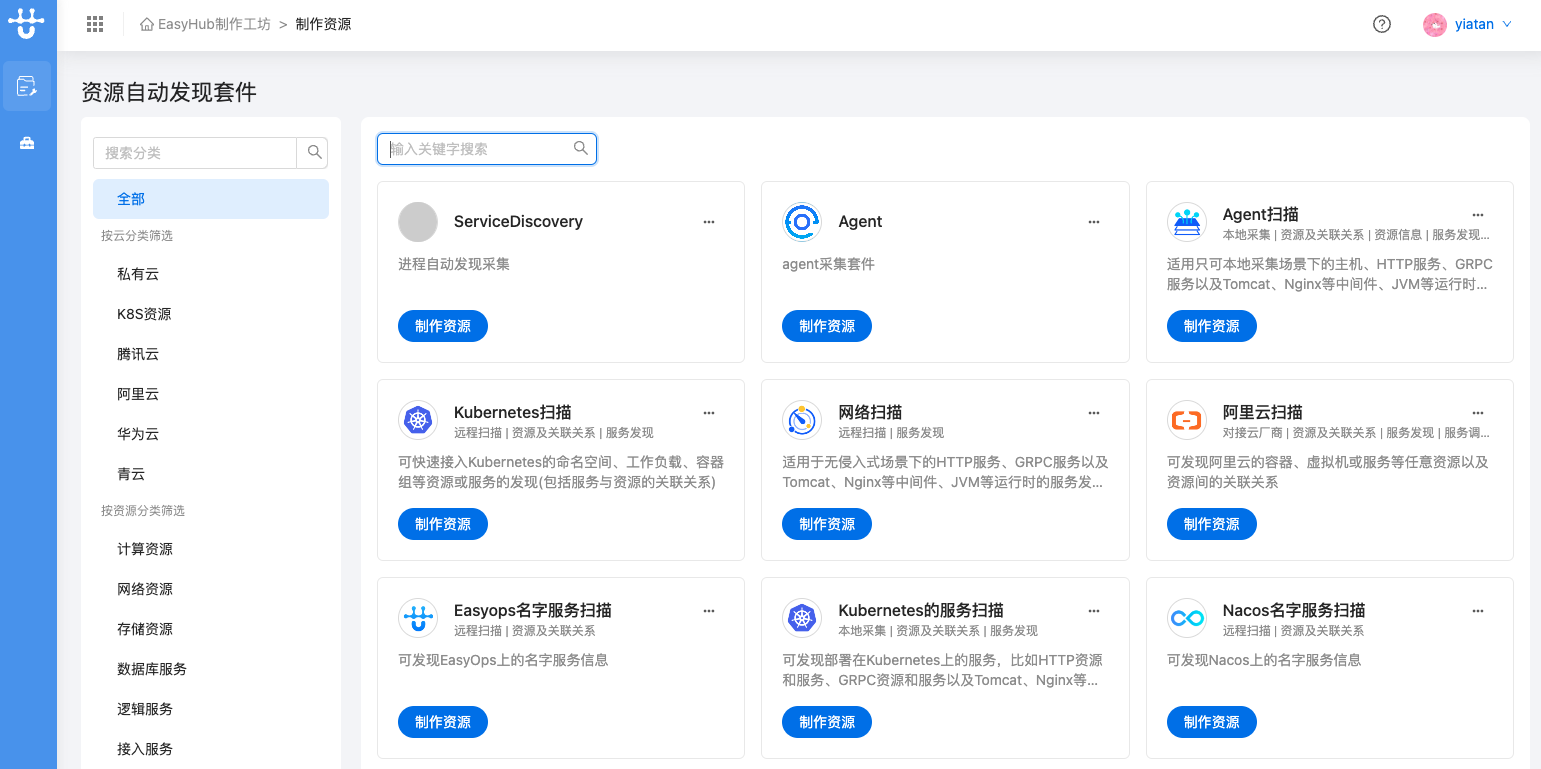This screenshot has width=1541, height=769.
Task: Open more options on 阿里云扫描 card
Action: click(1478, 413)
